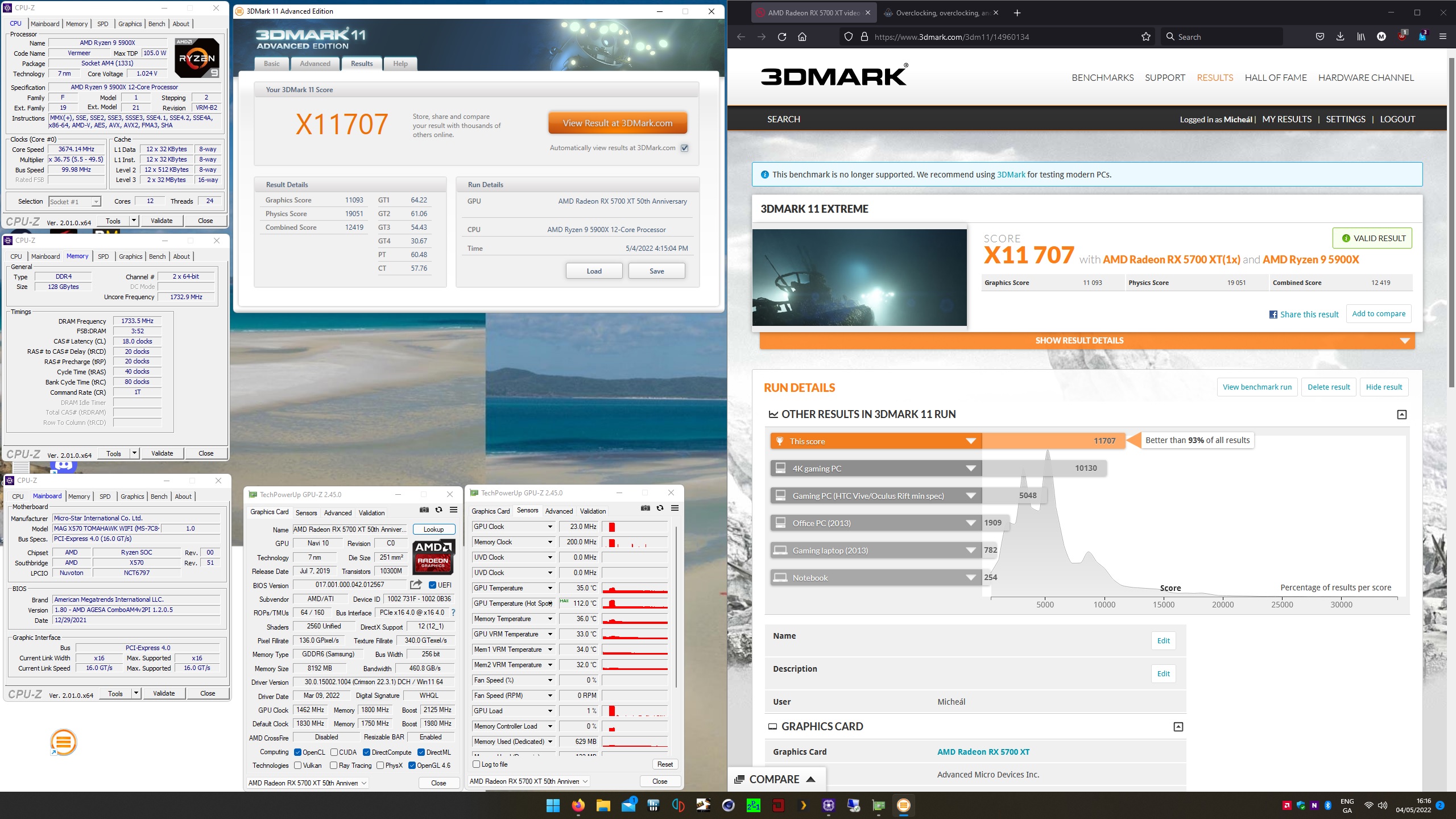The image size is (1456, 819).
Task: Collapse the GRAPHICS CARD section
Action: (x=1178, y=727)
